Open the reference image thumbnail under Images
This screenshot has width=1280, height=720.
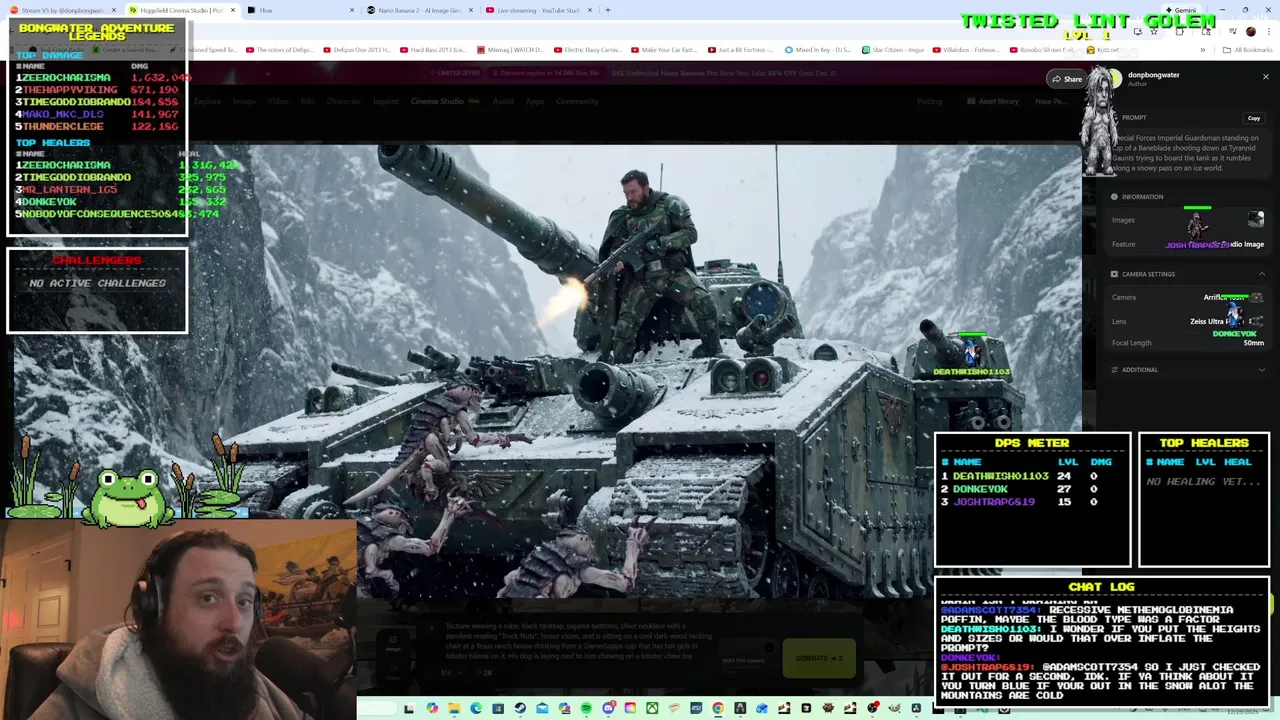pyautogui.click(x=1256, y=220)
